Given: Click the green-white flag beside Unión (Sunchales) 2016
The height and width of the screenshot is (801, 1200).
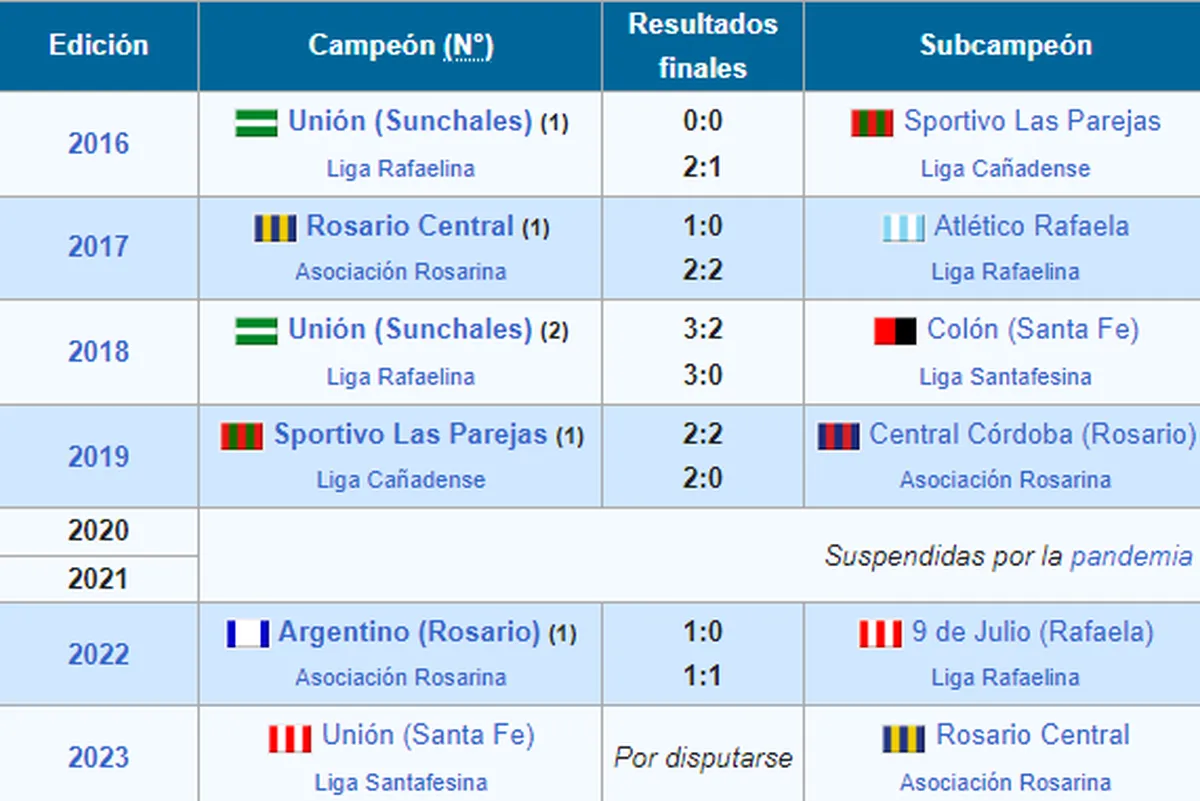Looking at the screenshot, I should 256,123.
